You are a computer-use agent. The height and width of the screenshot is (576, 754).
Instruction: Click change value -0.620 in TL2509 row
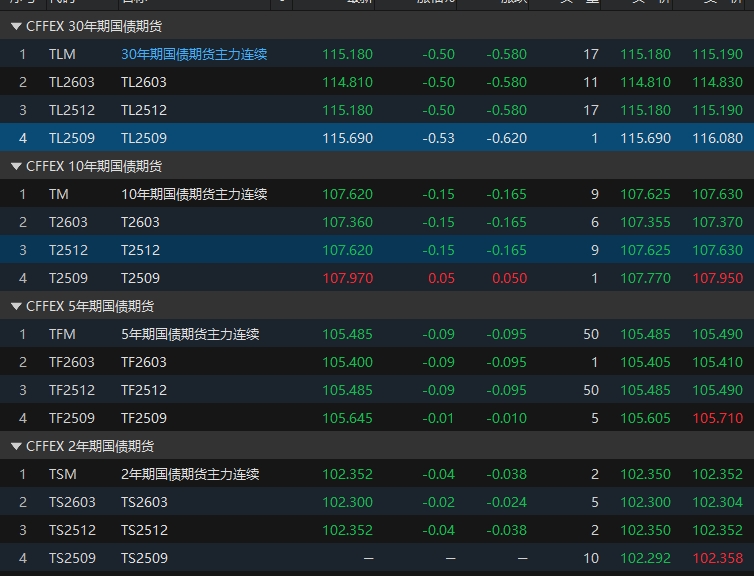click(x=506, y=138)
